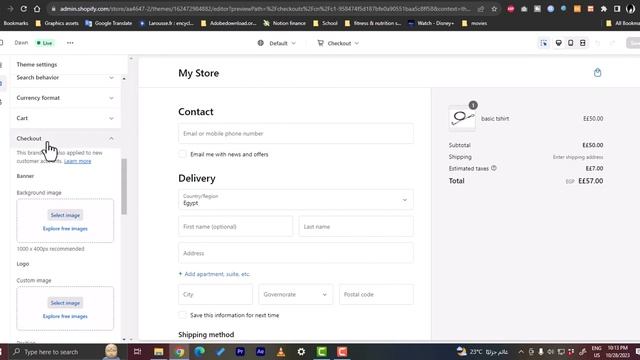
Task: Click the undo arrow in editor toolbar
Action: (x=598, y=43)
